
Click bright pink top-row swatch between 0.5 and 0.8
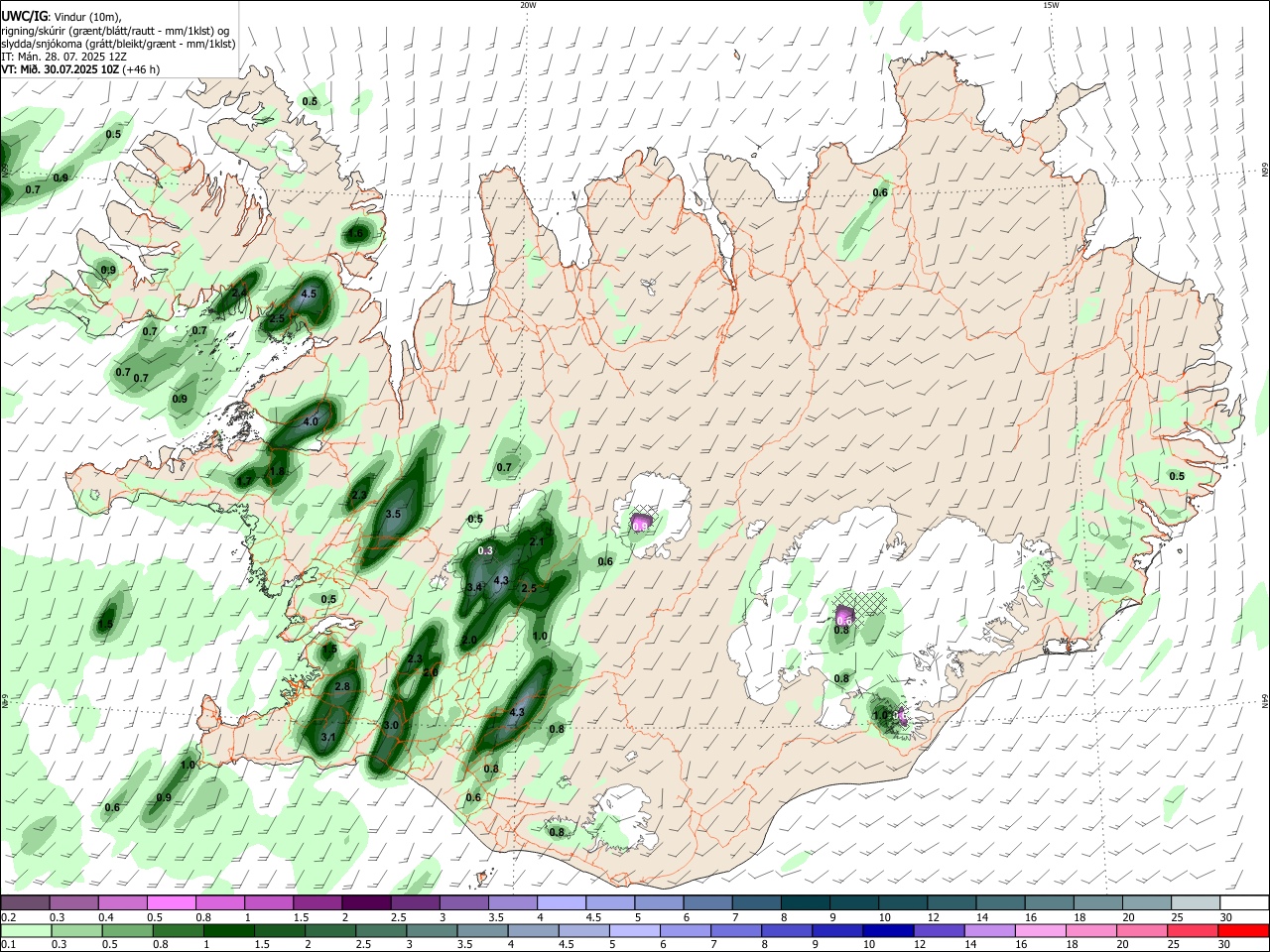pos(171,902)
